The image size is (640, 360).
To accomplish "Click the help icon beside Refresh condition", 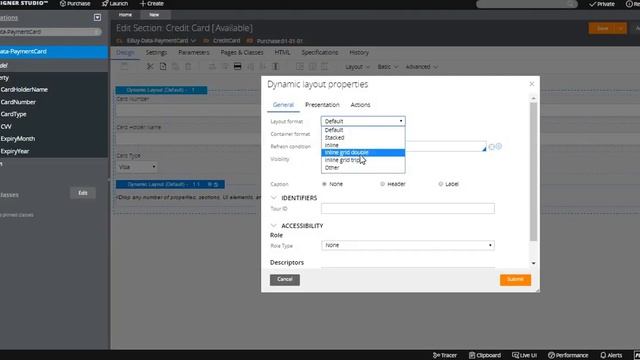I will [499, 146].
